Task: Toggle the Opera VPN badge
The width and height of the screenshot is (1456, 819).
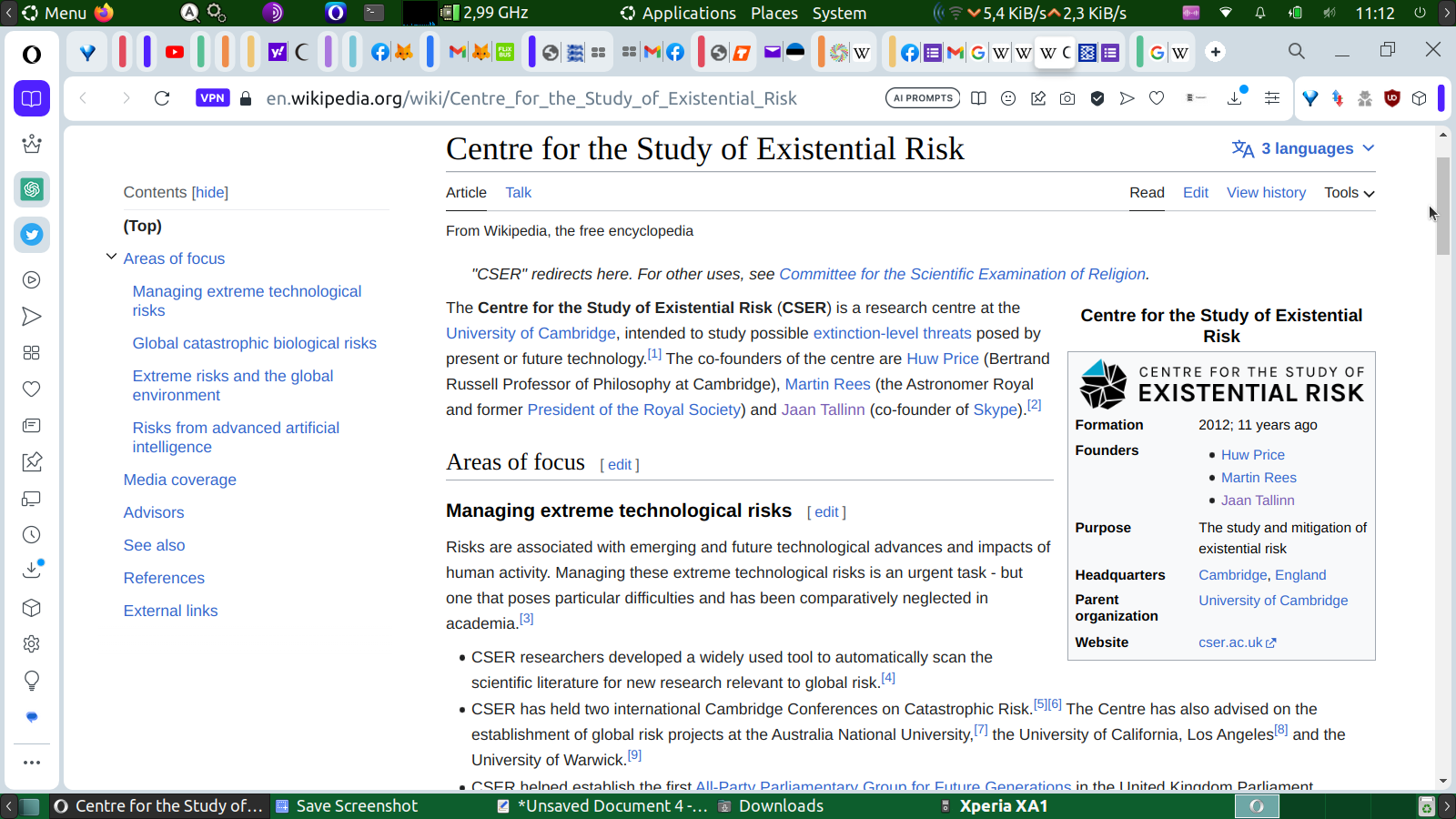Action: coord(212,98)
